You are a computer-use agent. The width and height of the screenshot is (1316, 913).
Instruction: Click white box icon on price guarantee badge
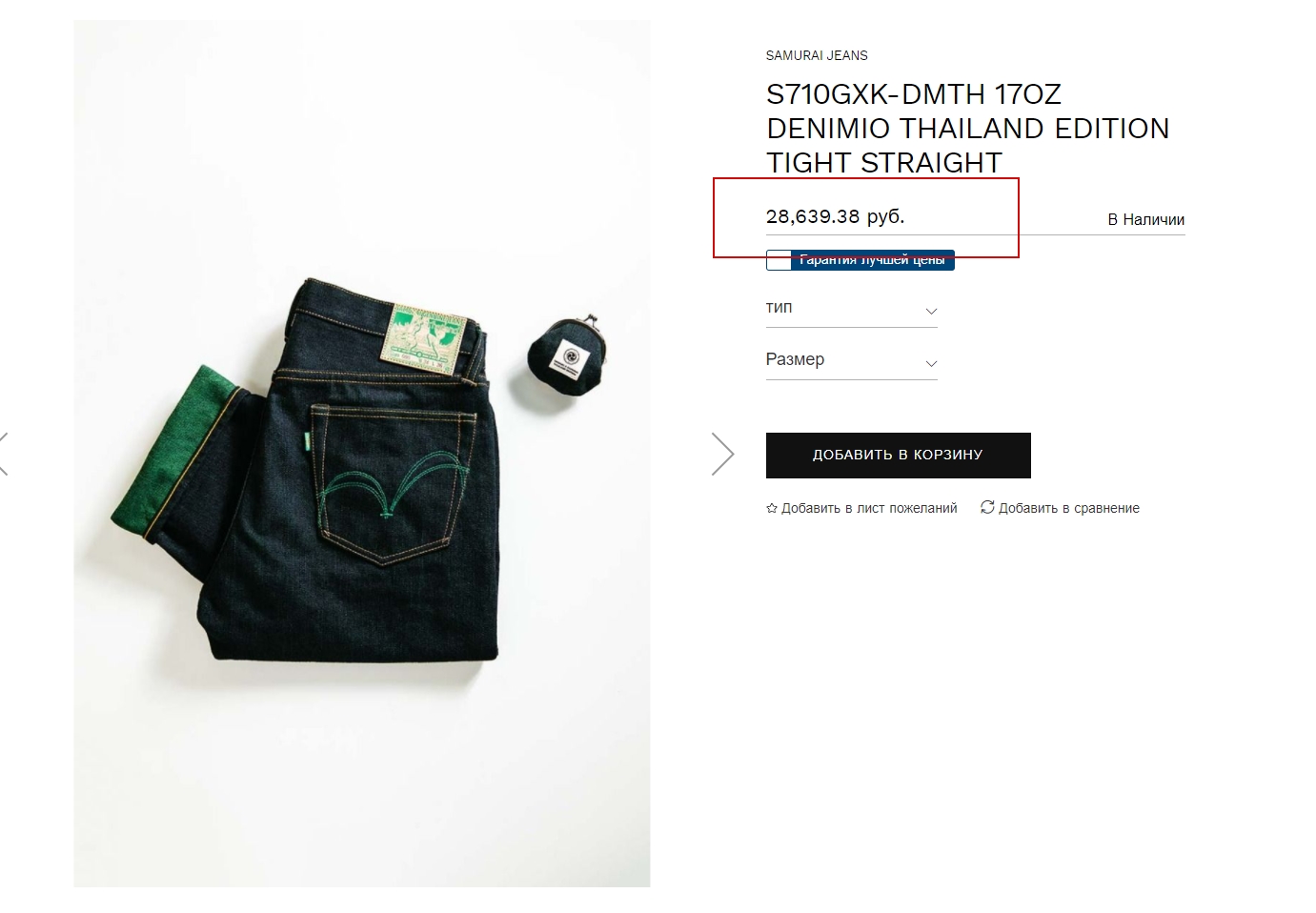[x=779, y=260]
